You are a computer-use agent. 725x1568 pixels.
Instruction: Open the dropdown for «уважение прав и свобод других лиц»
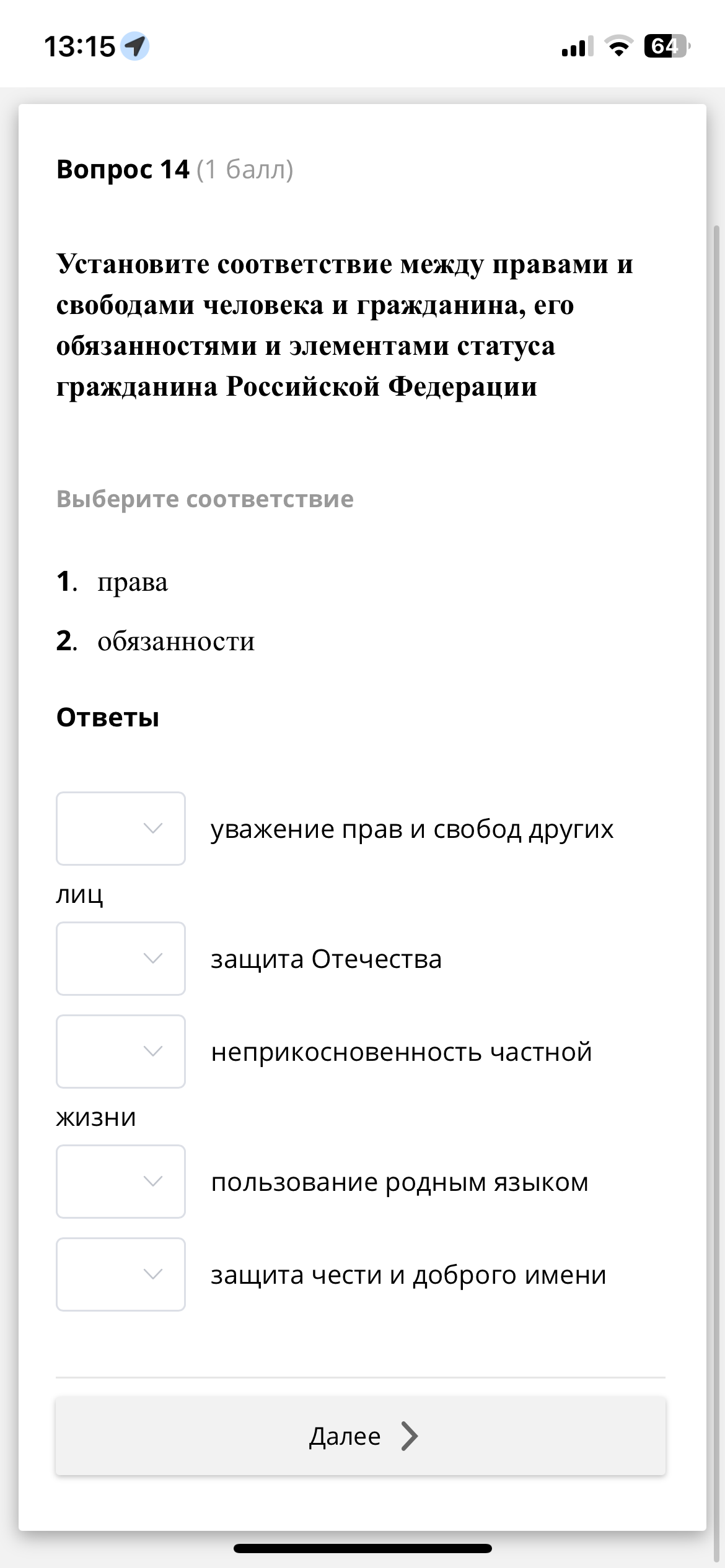[120, 829]
